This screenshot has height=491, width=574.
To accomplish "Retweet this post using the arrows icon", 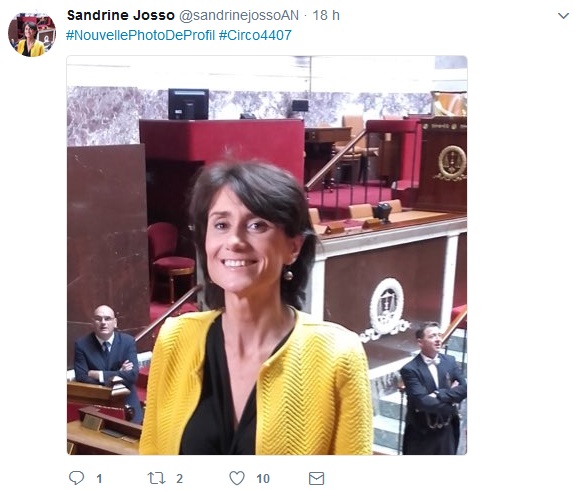I will (156, 478).
